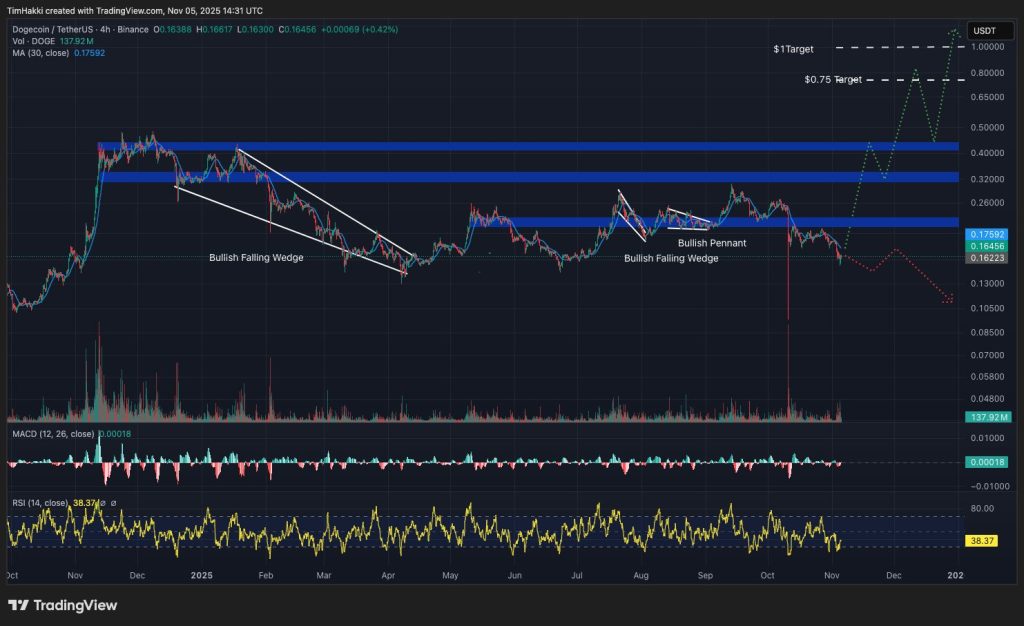Screen dimensions: 1024x626
Task: Select the MACD (12, 26, close) indicator label
Action: tap(50, 434)
